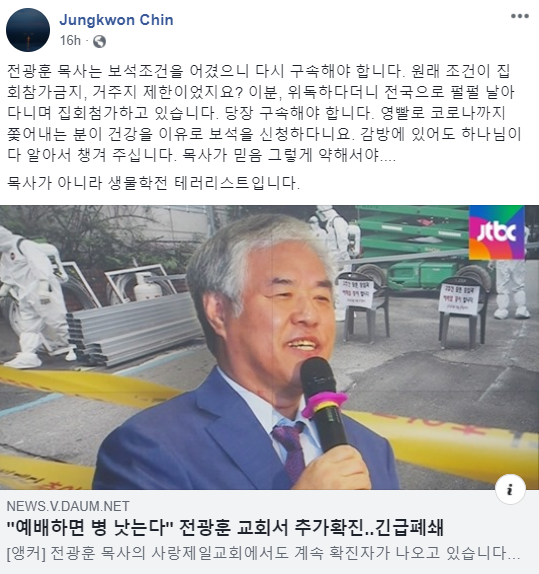This screenshot has width=539, height=574.
Task: Click the round info icon on link preview
Action: point(510,489)
